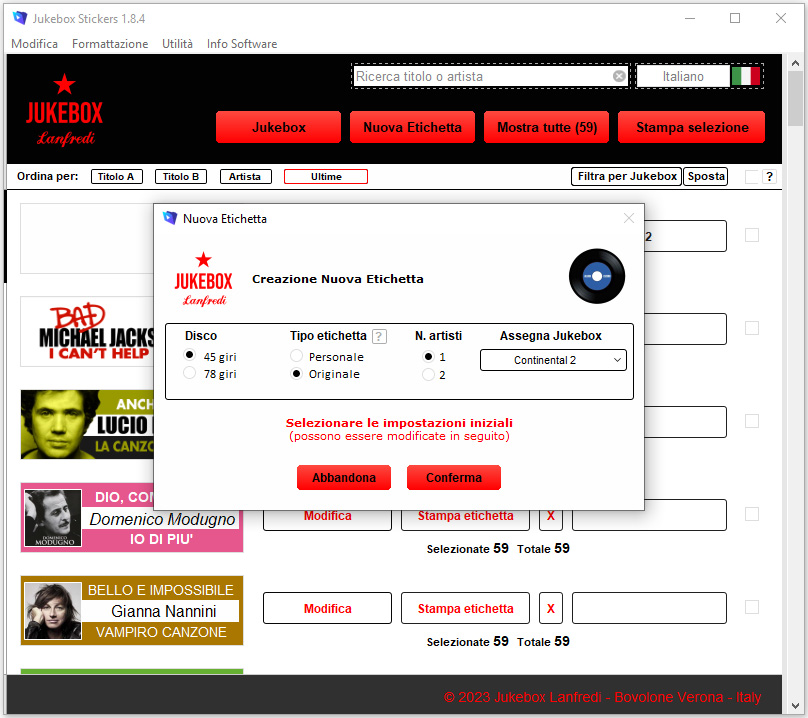The image size is (808, 718).
Task: Click Mostra tutte (59)
Action: click(546, 127)
